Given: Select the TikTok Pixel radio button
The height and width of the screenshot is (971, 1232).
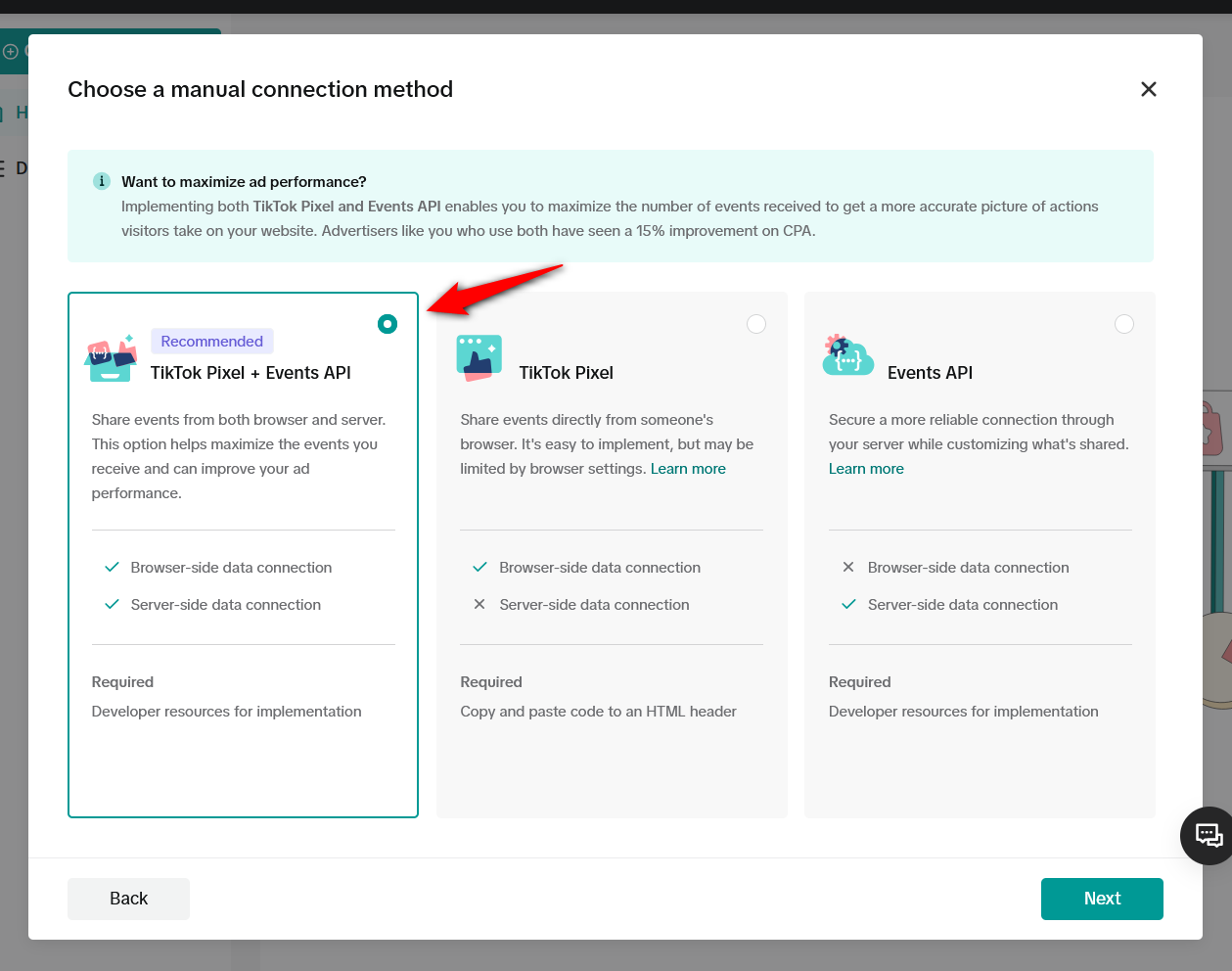Looking at the screenshot, I should coord(756,324).
